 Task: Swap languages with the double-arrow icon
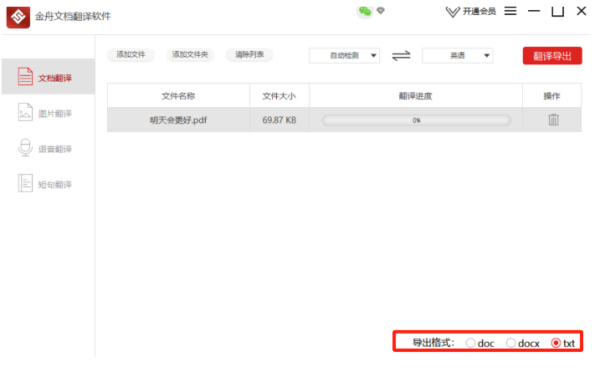401,56
